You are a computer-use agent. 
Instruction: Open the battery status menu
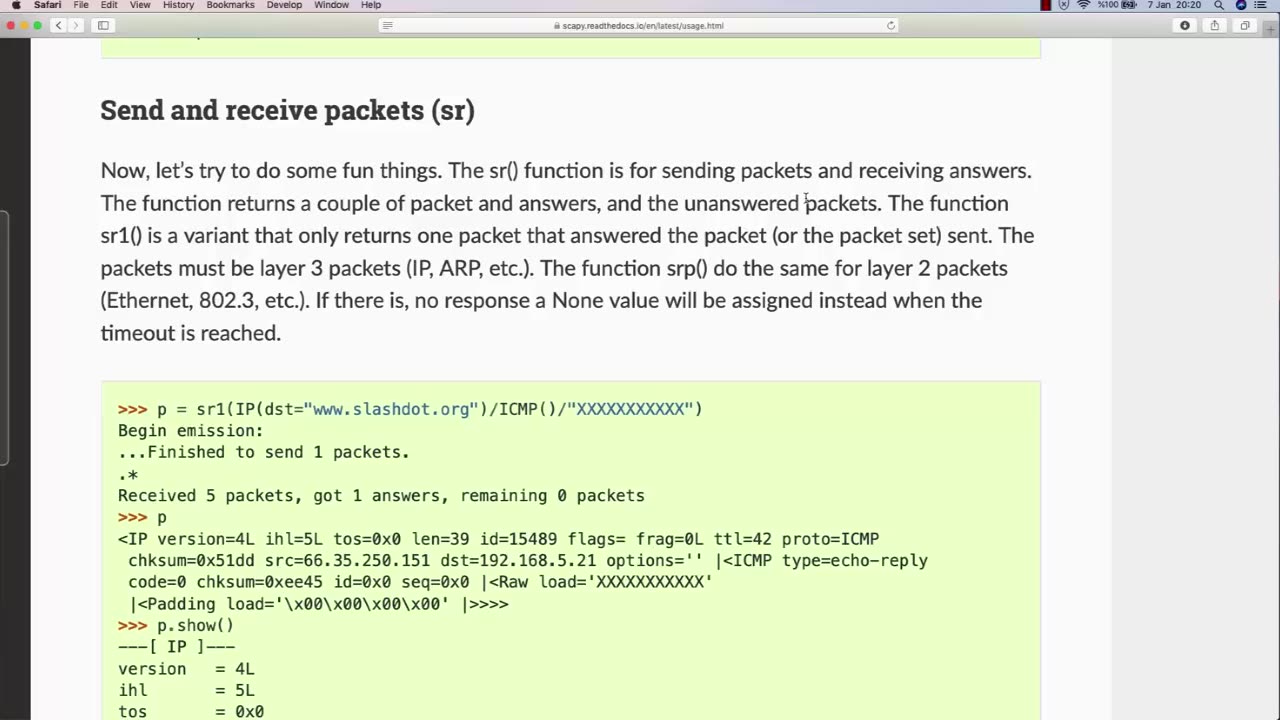click(x=1129, y=5)
